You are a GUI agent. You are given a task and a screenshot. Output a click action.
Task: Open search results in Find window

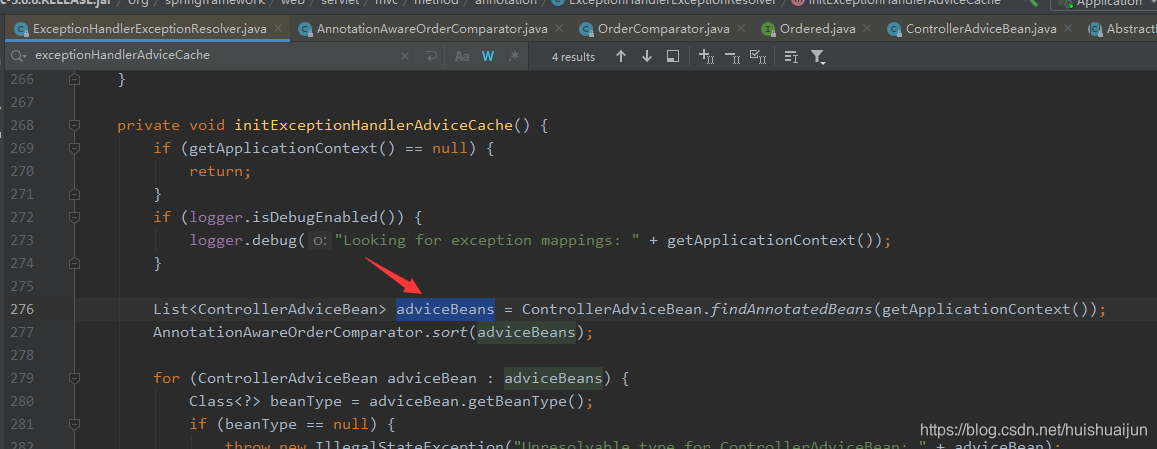click(x=672, y=56)
